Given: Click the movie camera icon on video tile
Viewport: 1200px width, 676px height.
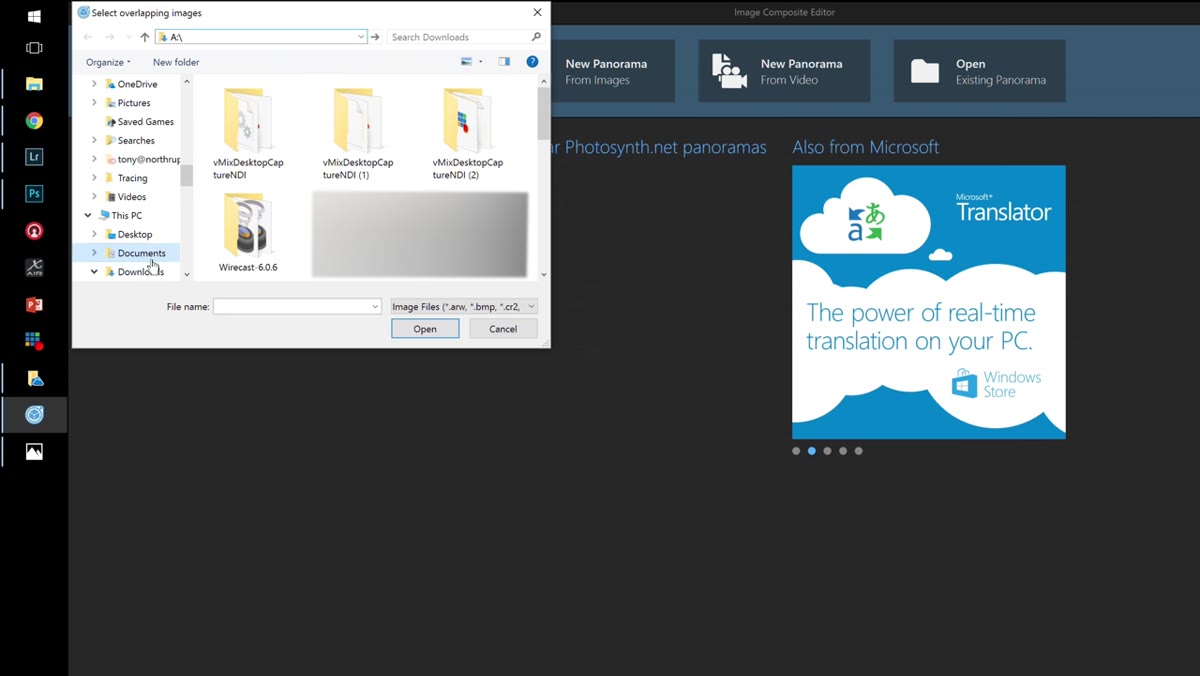Looking at the screenshot, I should pyautogui.click(x=728, y=71).
